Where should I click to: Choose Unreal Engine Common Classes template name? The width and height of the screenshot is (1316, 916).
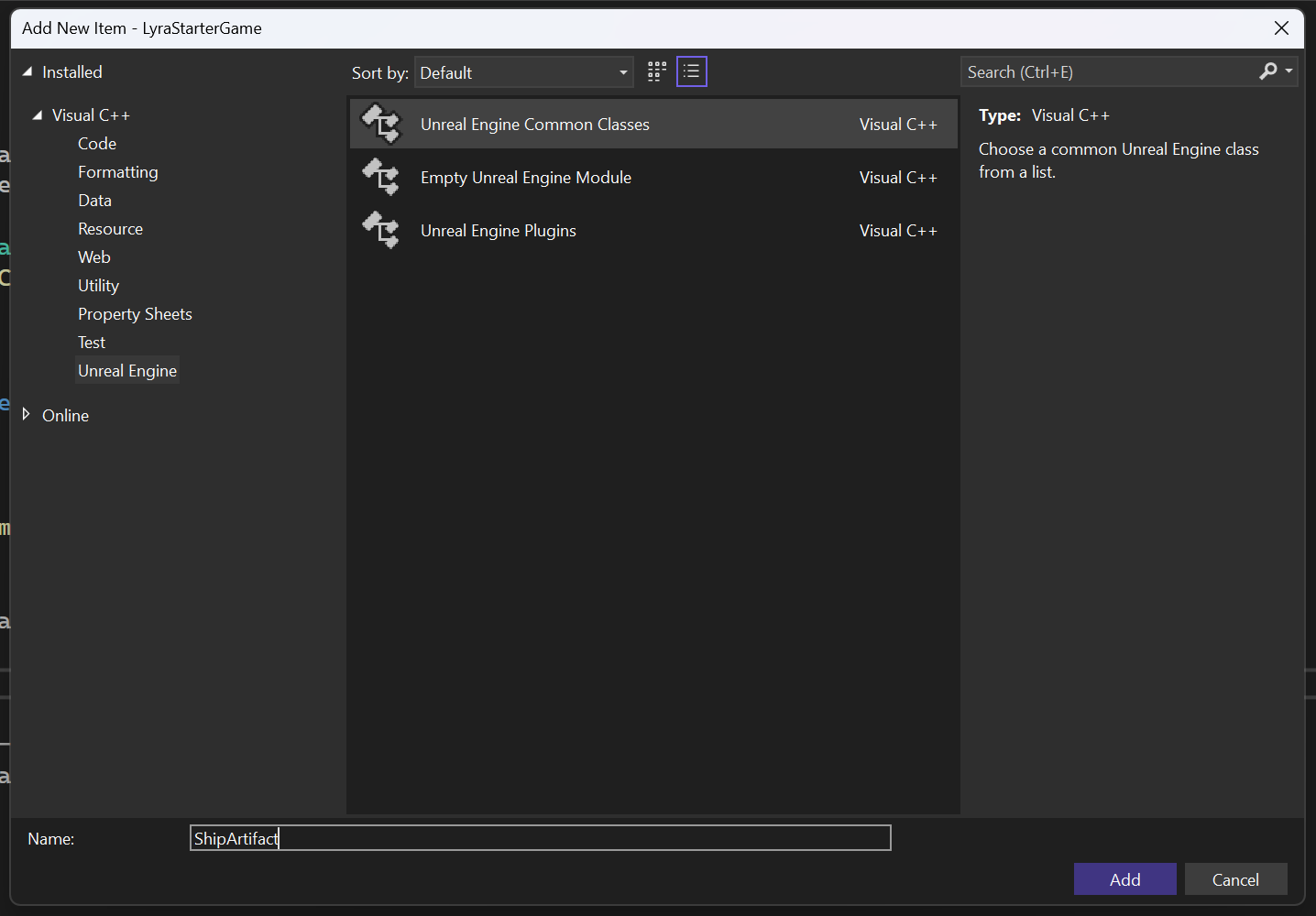pos(535,125)
